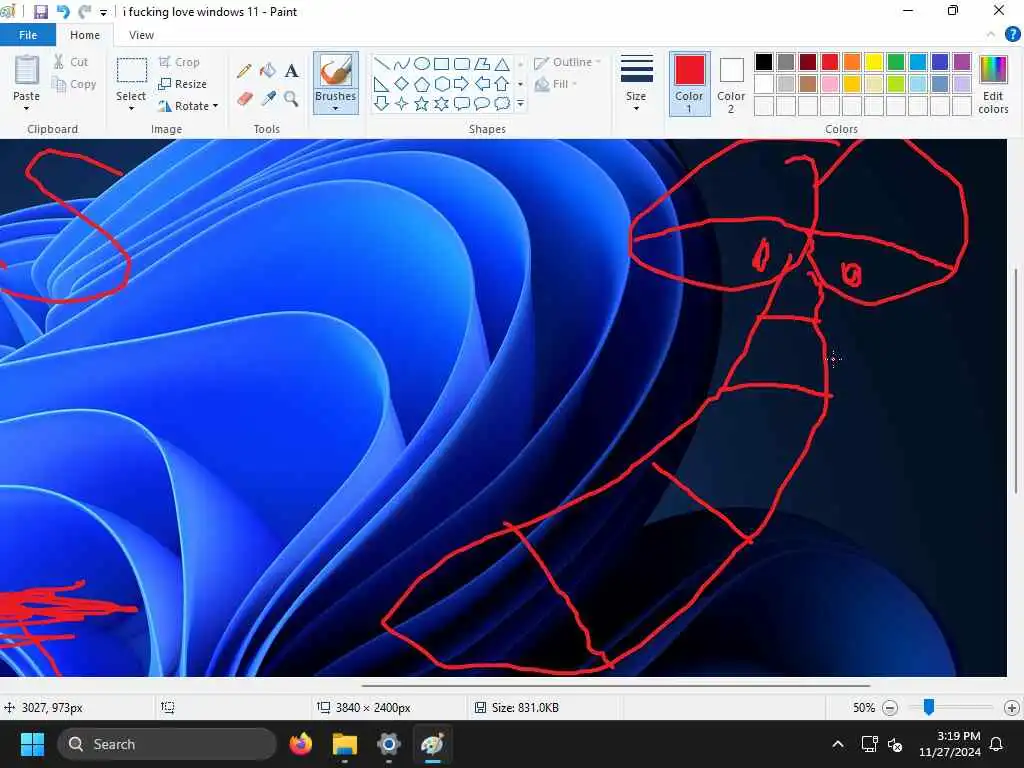1024x768 pixels.
Task: Open the Select dropdown arrow
Action: pos(131,108)
